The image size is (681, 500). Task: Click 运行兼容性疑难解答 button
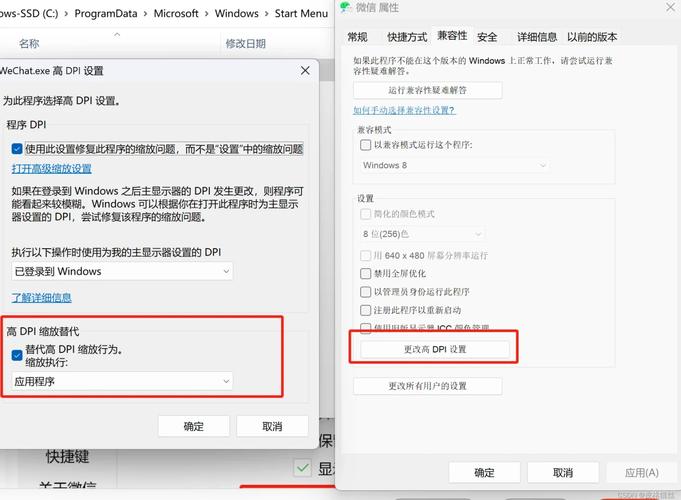point(428,90)
